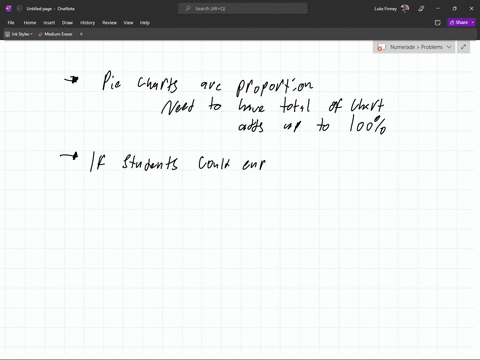Viewport: 480px width, 360px height.
Task: Expand the Share button dropdown arrow
Action: (x=473, y=22)
